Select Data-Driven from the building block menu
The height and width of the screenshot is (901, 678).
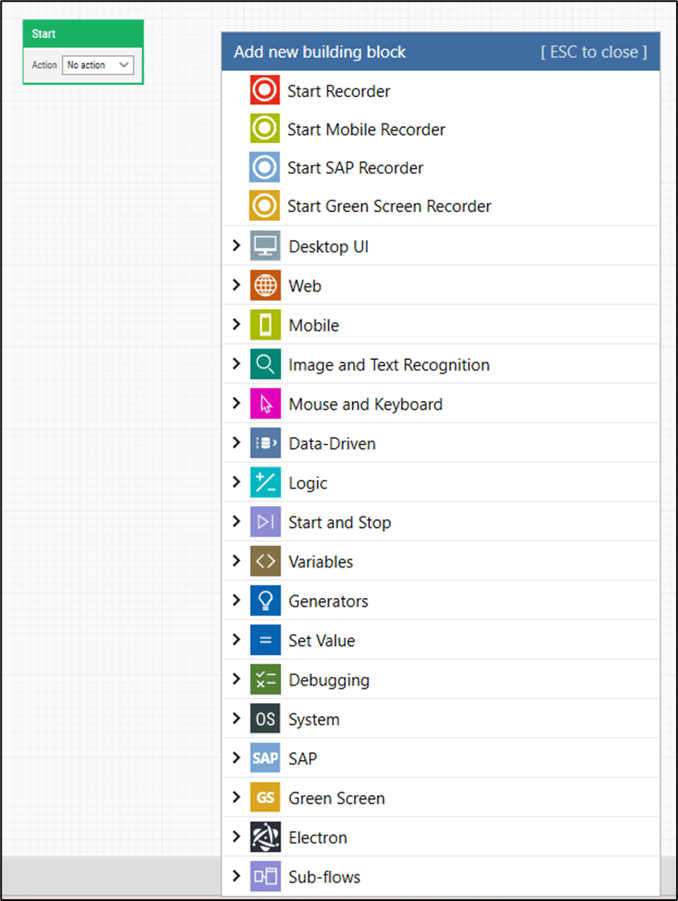coord(331,443)
